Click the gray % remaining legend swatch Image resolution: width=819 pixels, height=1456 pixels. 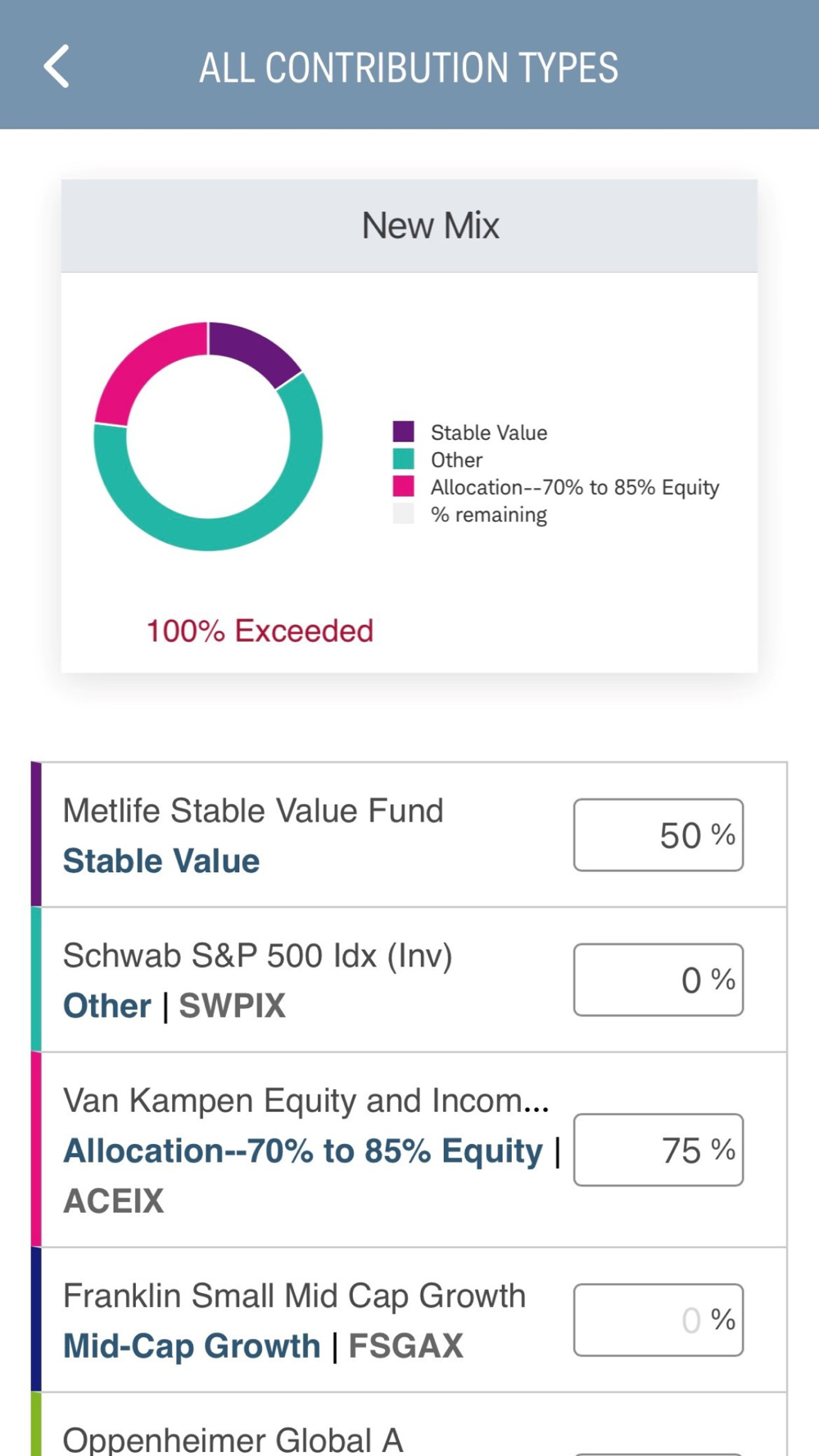tap(404, 514)
